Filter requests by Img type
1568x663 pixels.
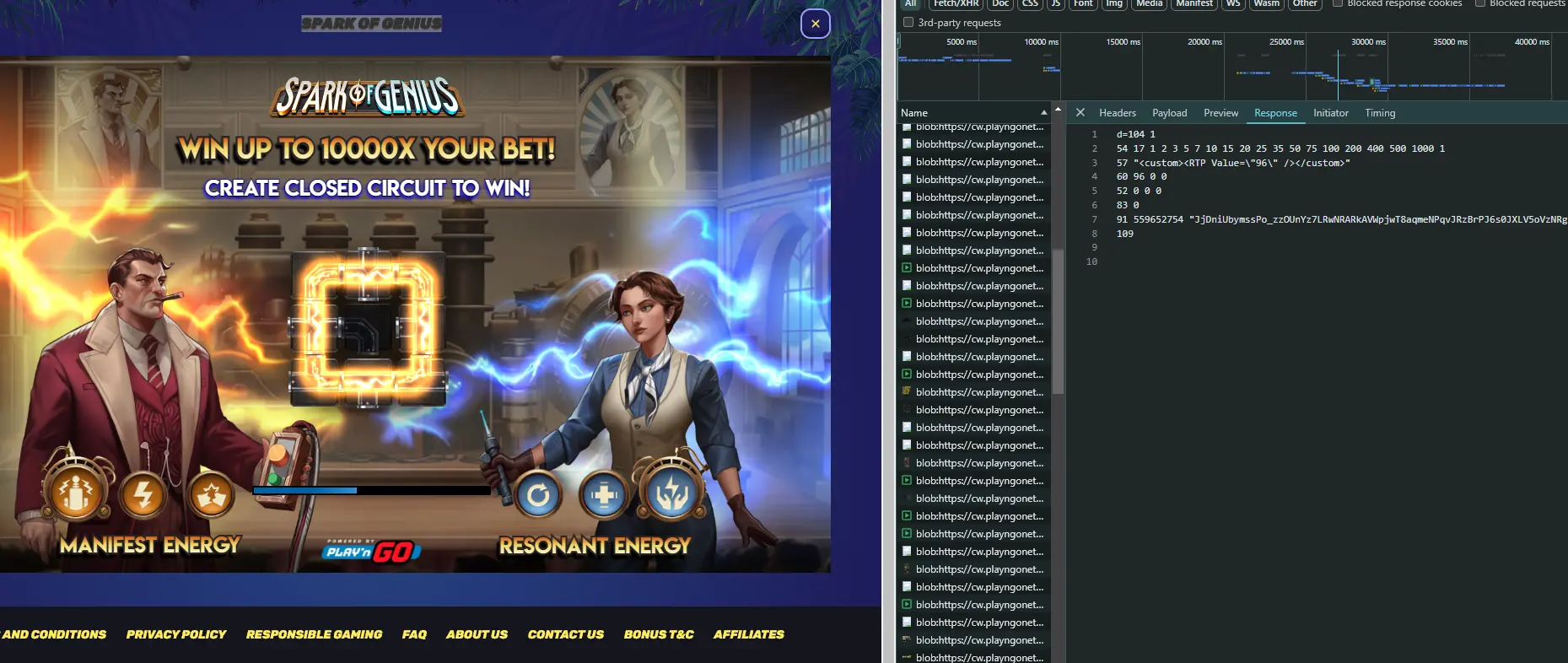click(x=1114, y=3)
